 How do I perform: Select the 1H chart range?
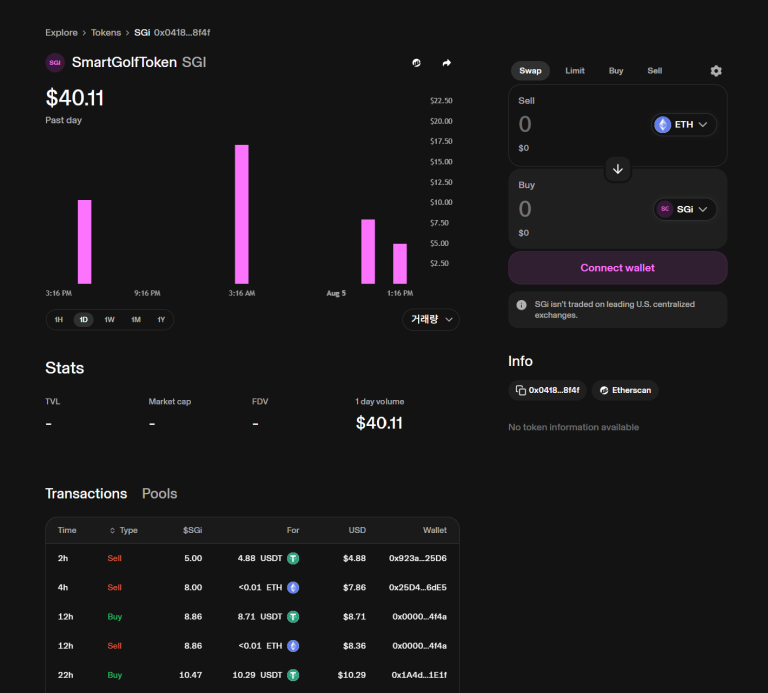[x=59, y=320]
